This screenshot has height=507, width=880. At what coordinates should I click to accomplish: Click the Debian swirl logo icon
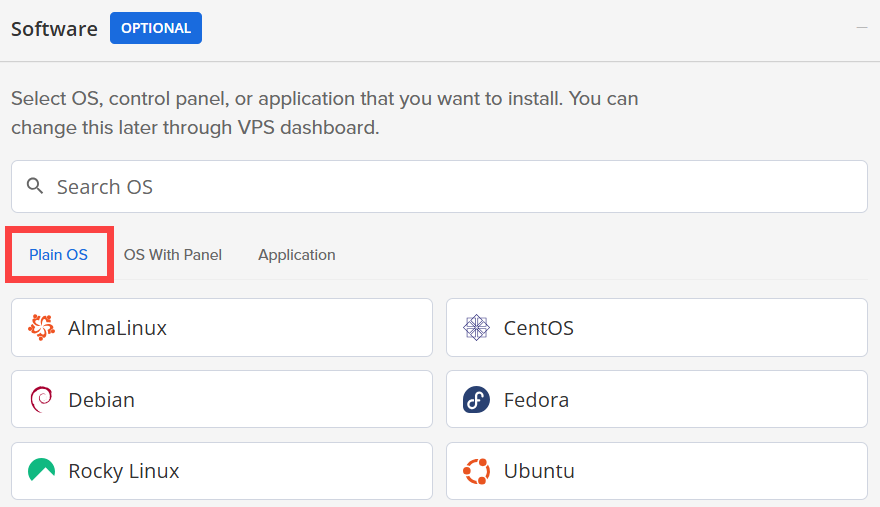41,400
